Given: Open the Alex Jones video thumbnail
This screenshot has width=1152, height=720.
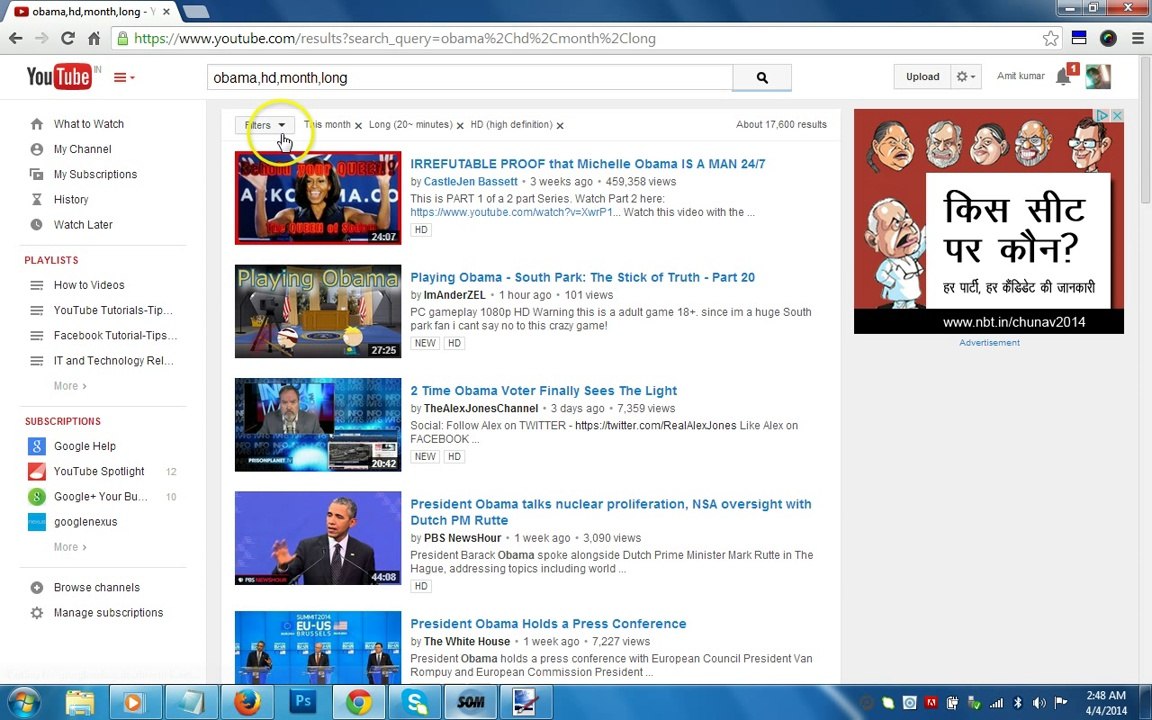Looking at the screenshot, I should pos(318,425).
